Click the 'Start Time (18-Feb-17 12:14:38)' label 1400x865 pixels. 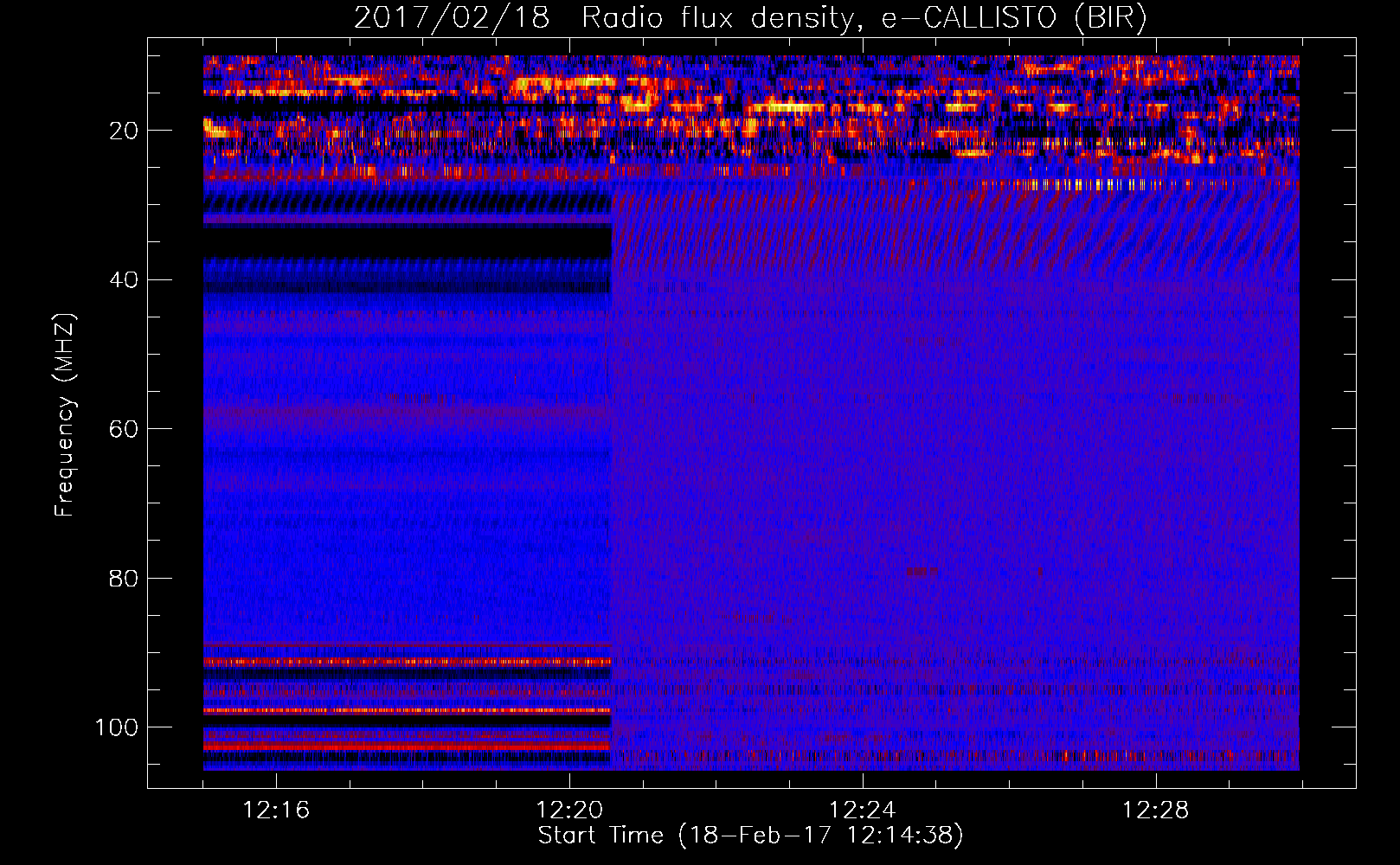[750, 836]
